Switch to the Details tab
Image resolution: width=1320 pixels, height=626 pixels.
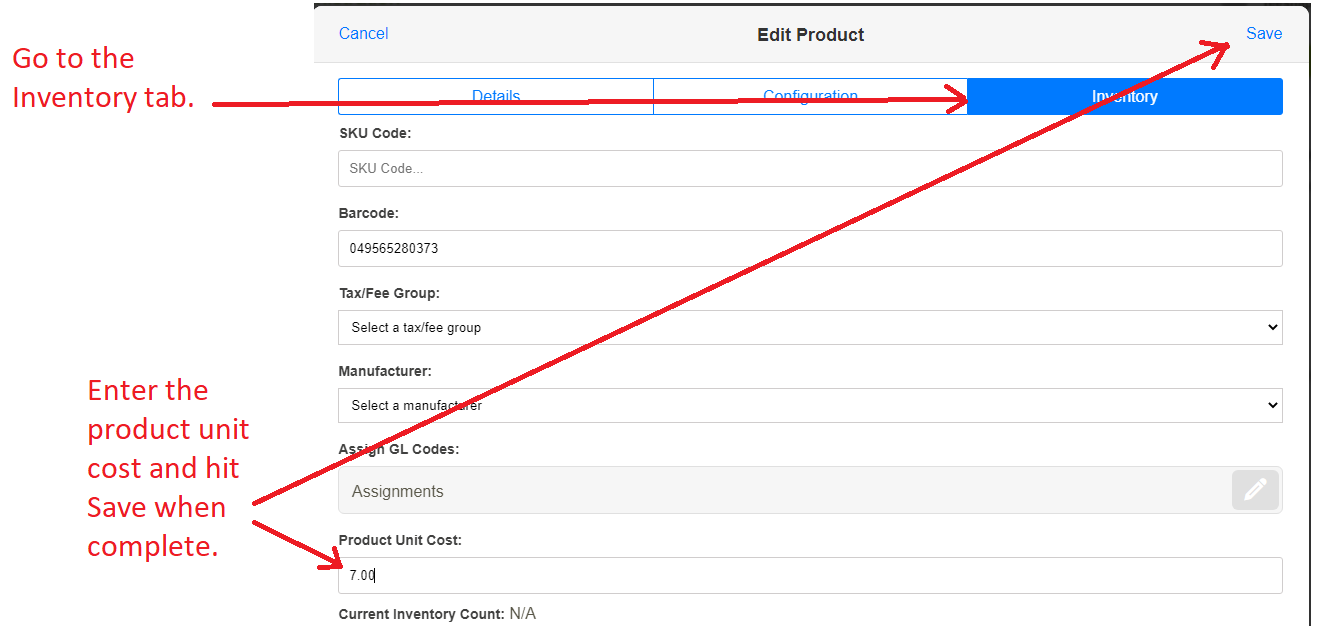click(x=496, y=97)
